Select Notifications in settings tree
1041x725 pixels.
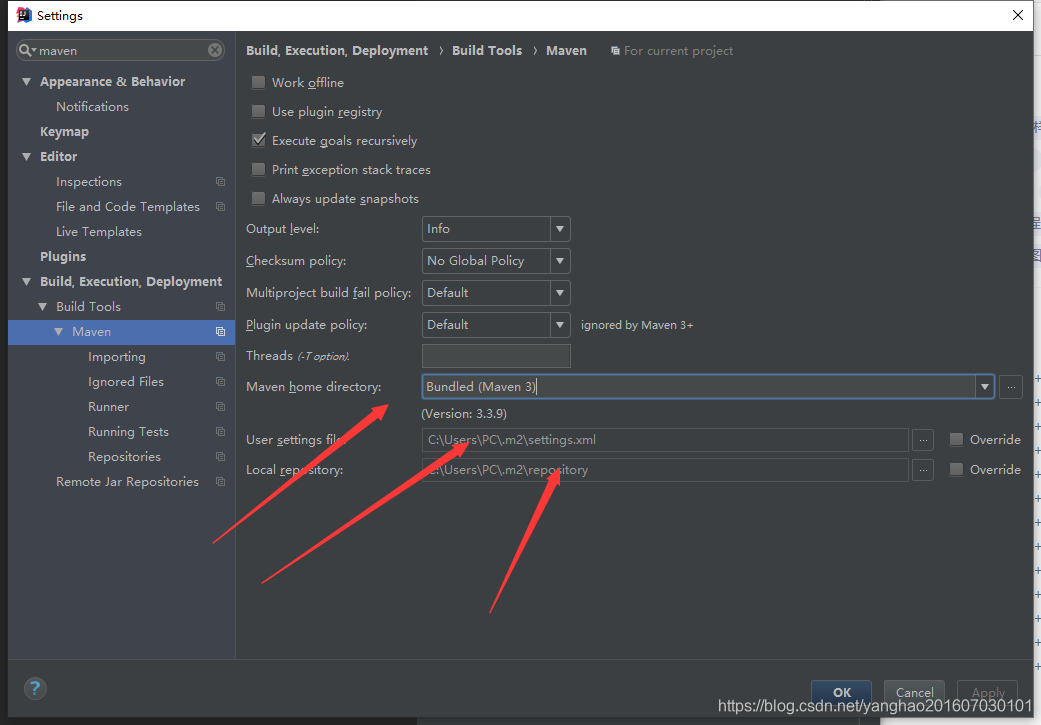click(92, 107)
